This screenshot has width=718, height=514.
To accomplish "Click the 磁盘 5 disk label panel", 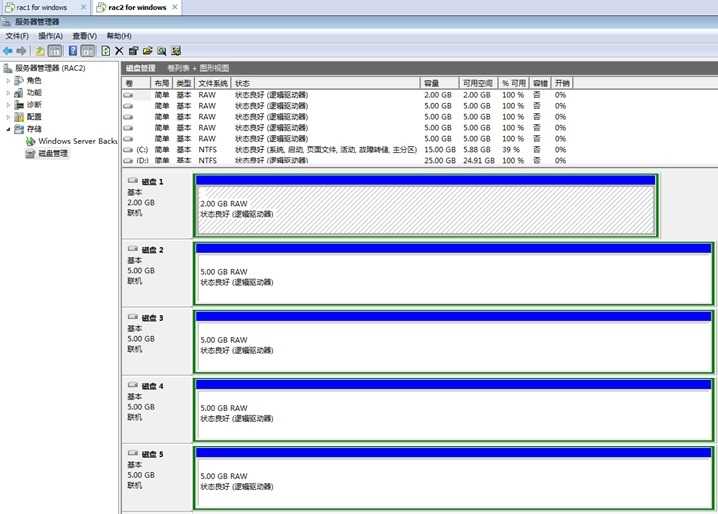I will (x=158, y=478).
